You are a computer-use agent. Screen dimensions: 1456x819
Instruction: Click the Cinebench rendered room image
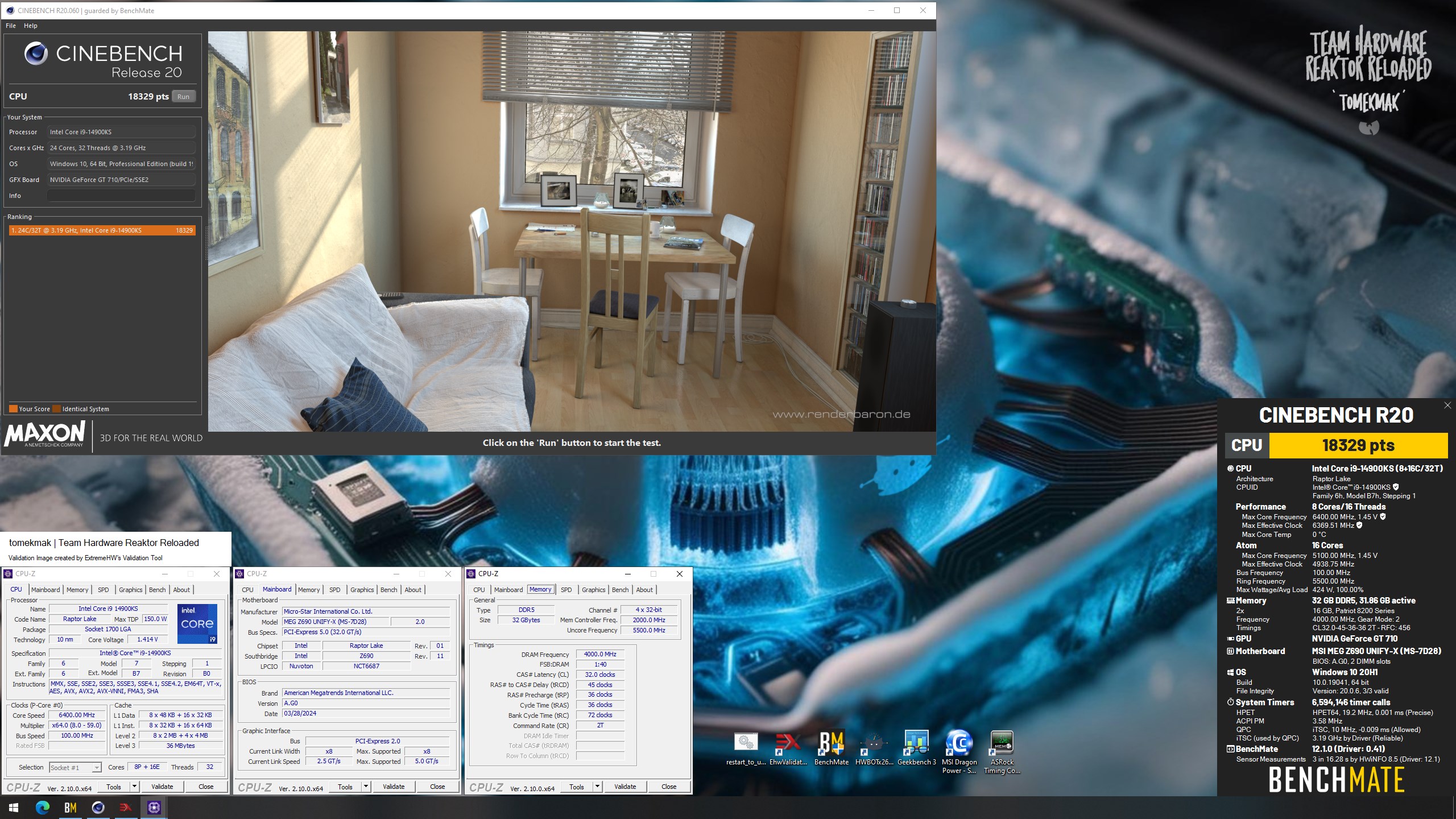pyautogui.click(x=572, y=231)
